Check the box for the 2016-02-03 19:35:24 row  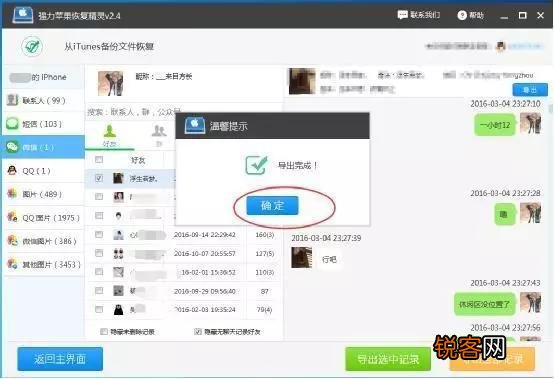[99, 309]
